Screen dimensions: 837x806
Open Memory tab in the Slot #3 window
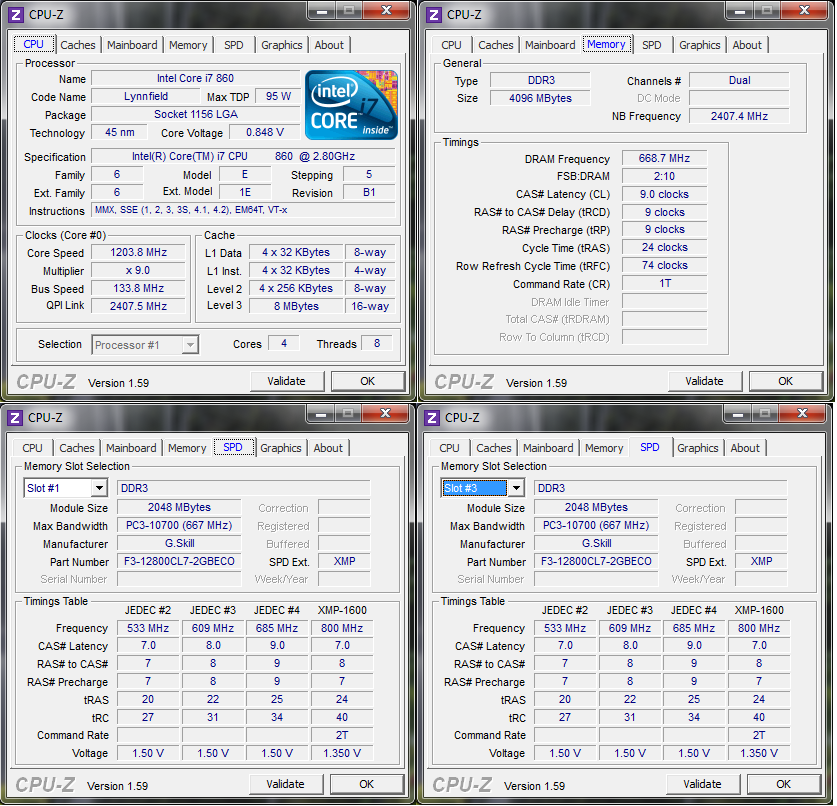[x=604, y=448]
